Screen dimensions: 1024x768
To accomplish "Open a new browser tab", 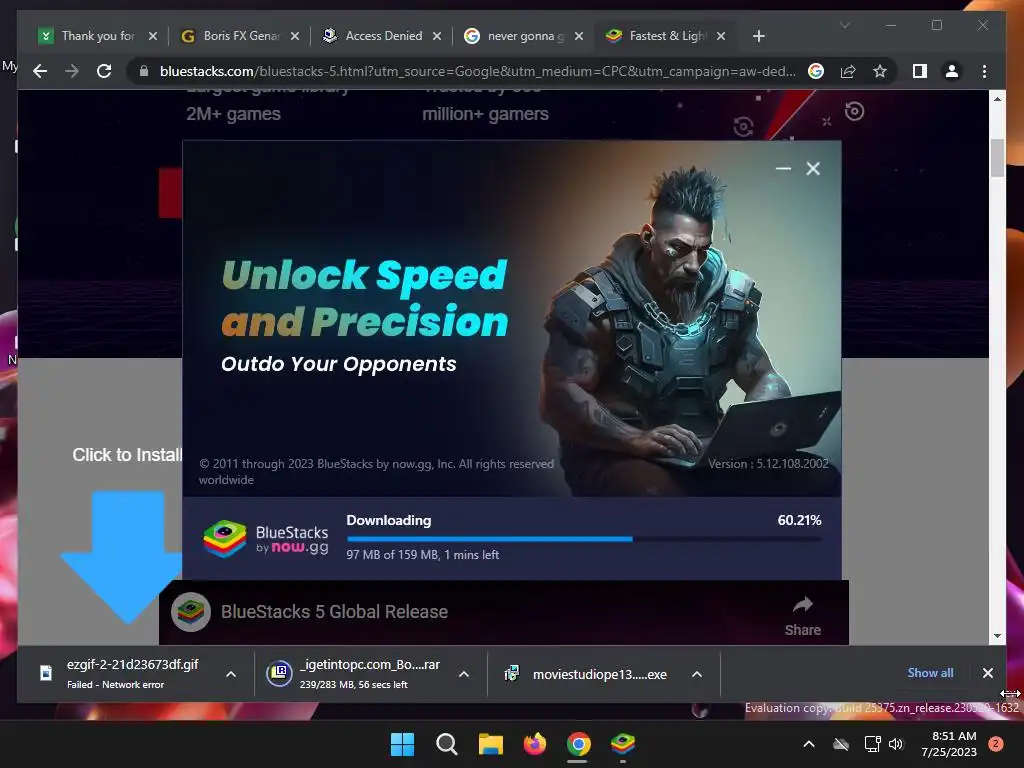I will [758, 36].
